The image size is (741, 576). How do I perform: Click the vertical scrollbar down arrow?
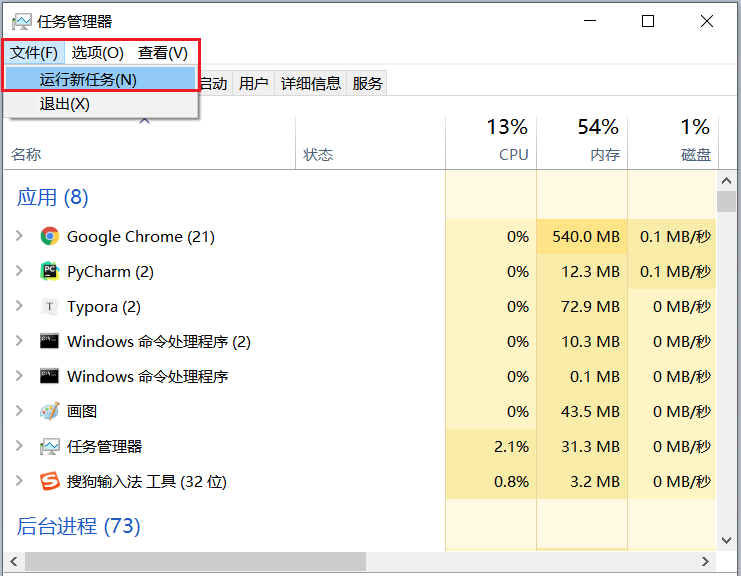pyautogui.click(x=726, y=540)
